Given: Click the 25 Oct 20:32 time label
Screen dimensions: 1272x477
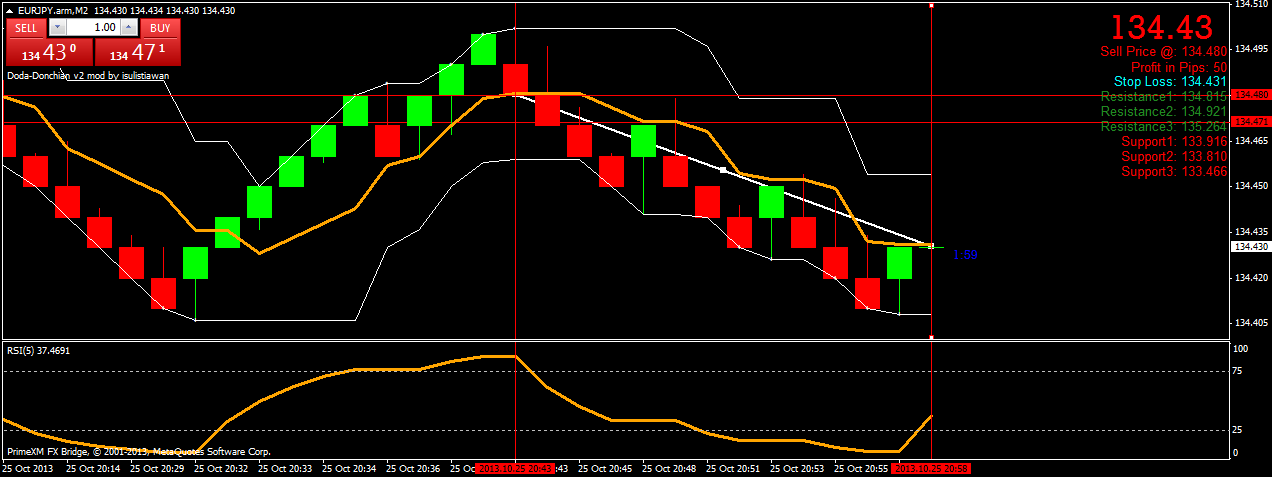Looking at the screenshot, I should 221,468.
